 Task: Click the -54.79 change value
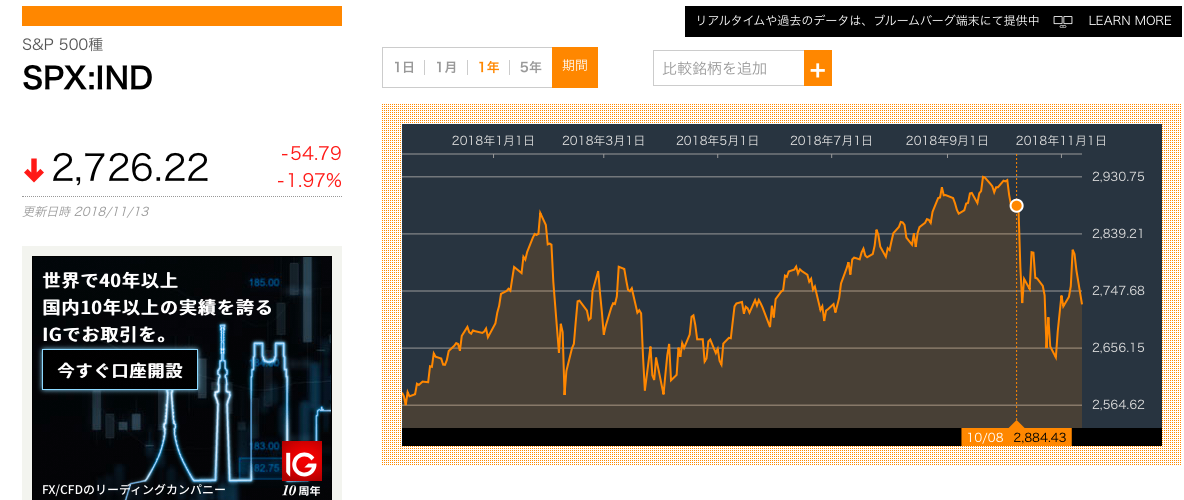311,154
